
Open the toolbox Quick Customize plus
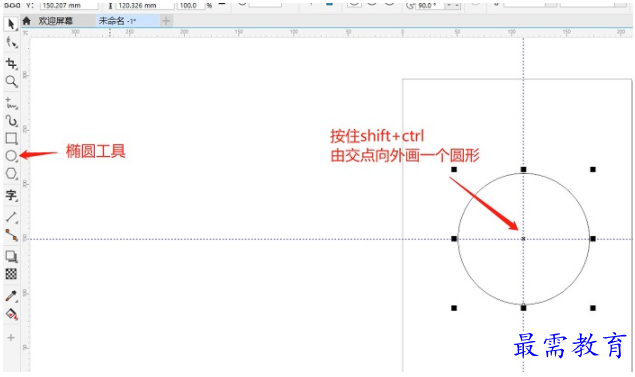[x=11, y=337]
